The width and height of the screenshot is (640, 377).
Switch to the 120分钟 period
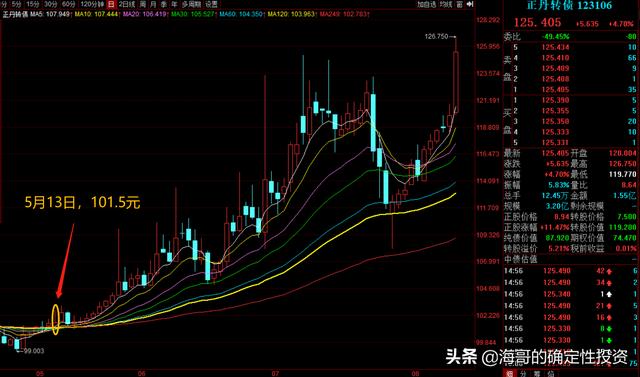point(92,4)
